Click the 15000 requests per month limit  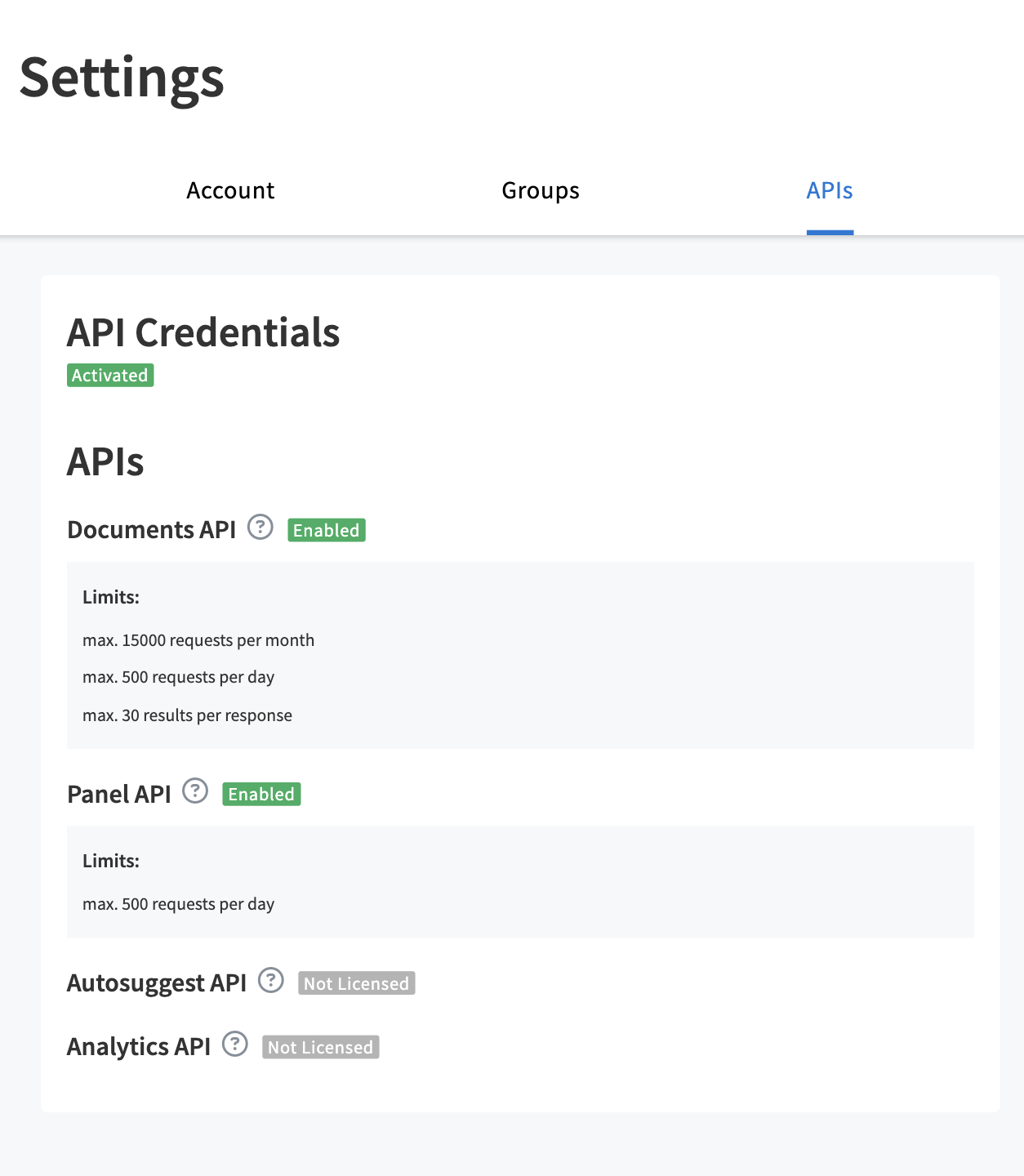(x=198, y=640)
